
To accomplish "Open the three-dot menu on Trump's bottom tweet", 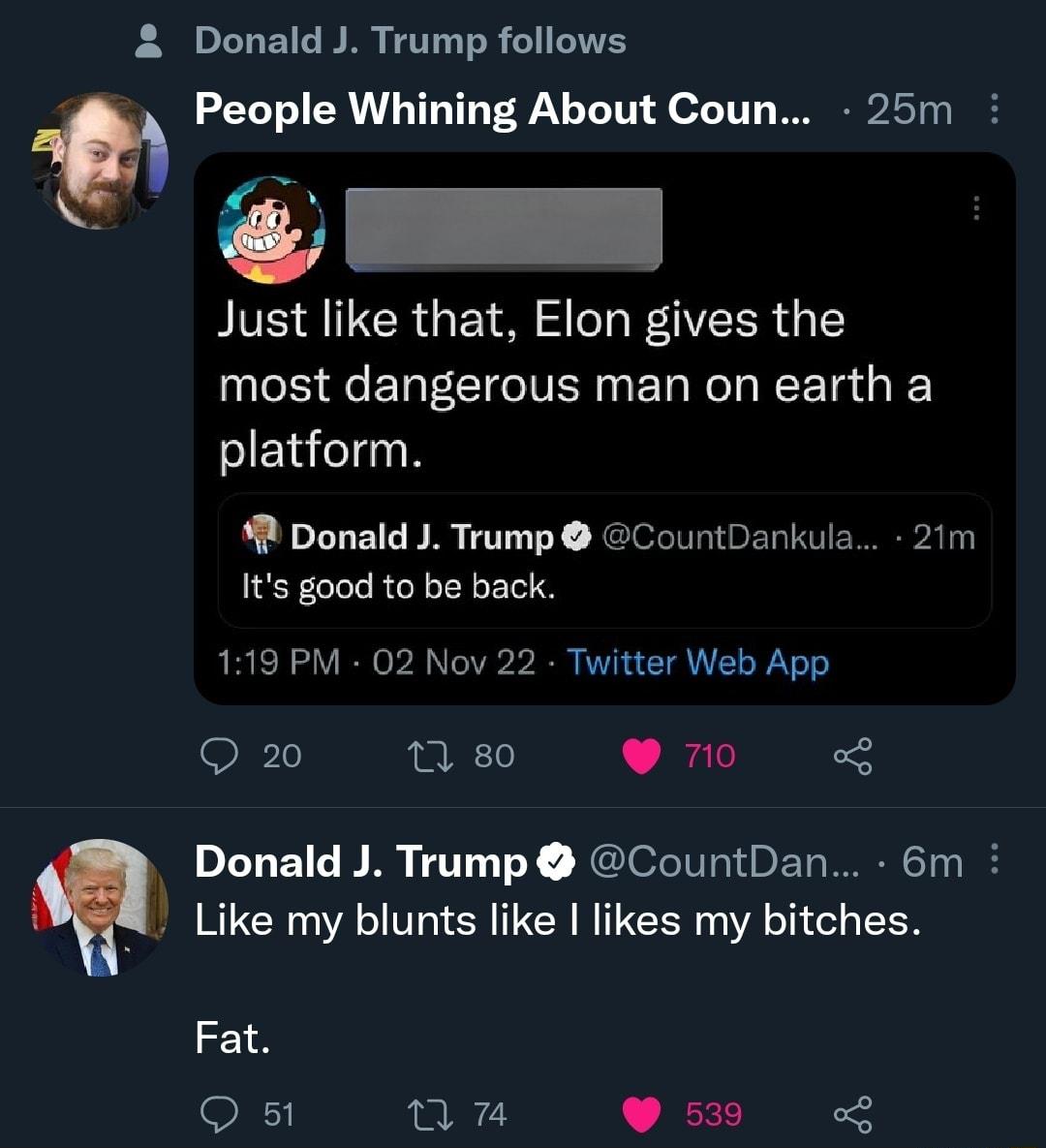I will [993, 857].
